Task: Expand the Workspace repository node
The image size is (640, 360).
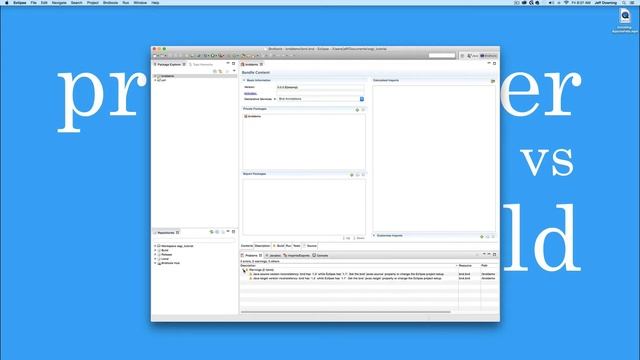Action: (x=155, y=246)
